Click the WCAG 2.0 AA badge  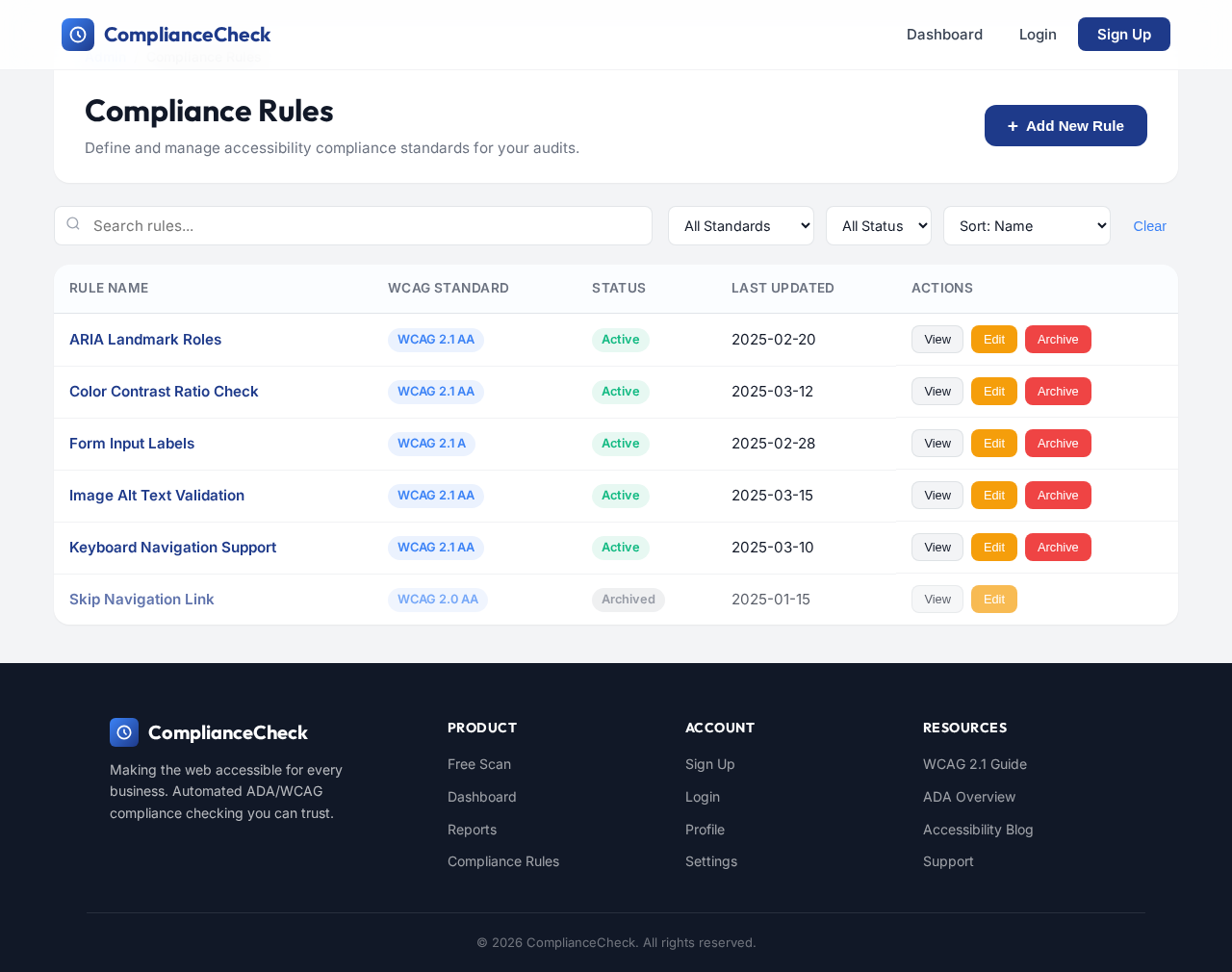(x=438, y=600)
